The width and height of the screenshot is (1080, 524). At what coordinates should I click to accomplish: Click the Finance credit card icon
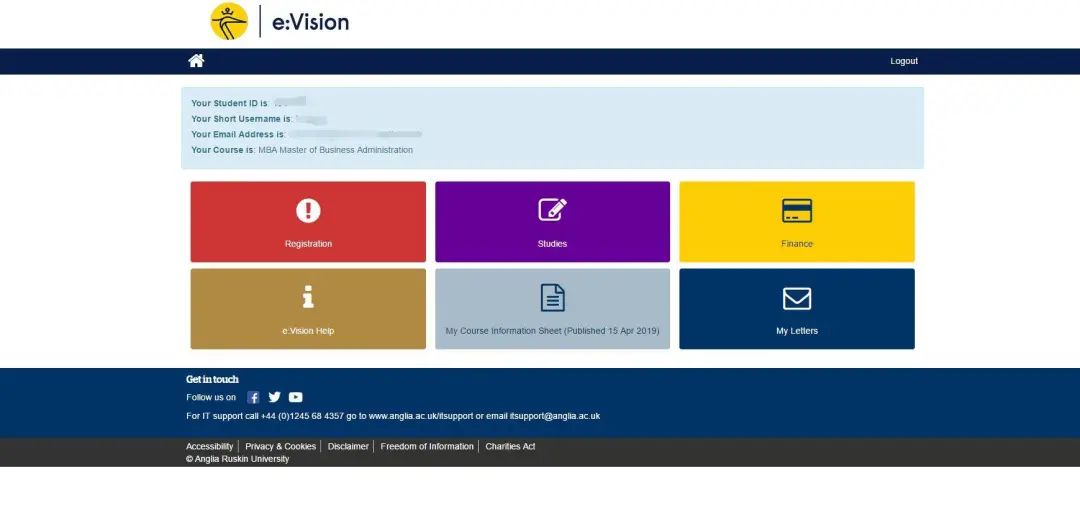797,210
